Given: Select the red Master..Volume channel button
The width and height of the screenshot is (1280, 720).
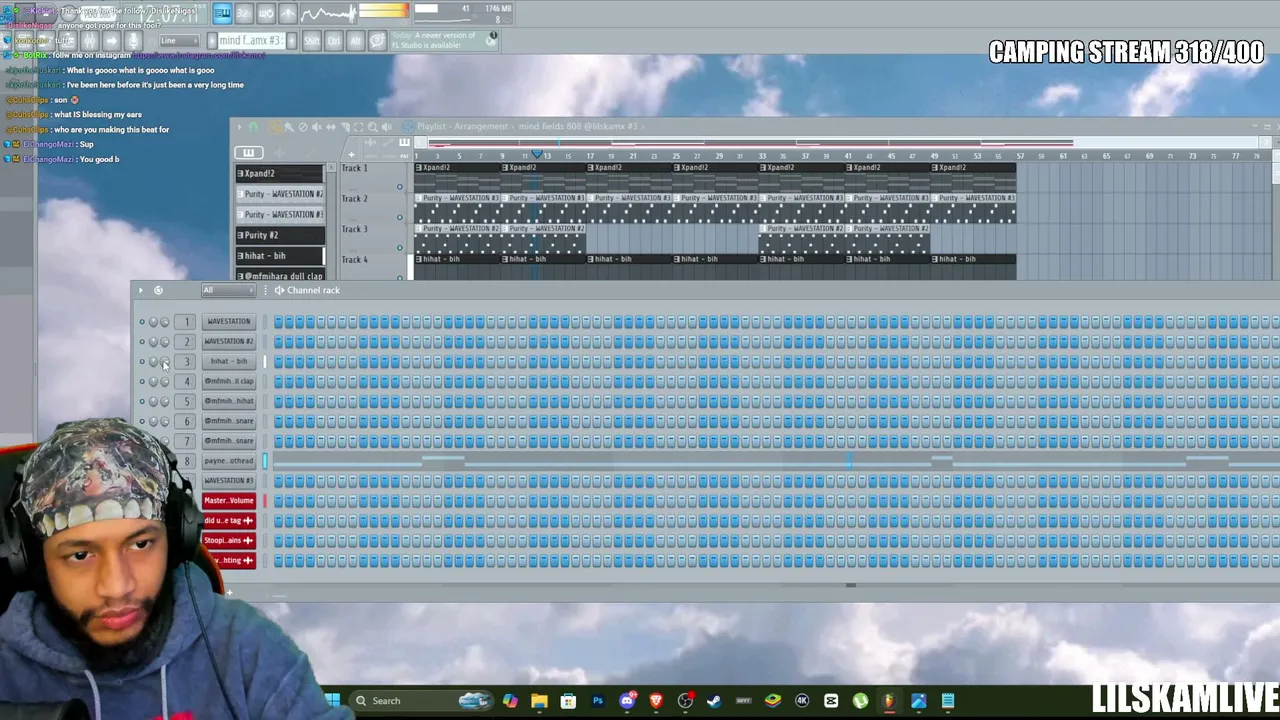Looking at the screenshot, I should pyautogui.click(x=229, y=501).
